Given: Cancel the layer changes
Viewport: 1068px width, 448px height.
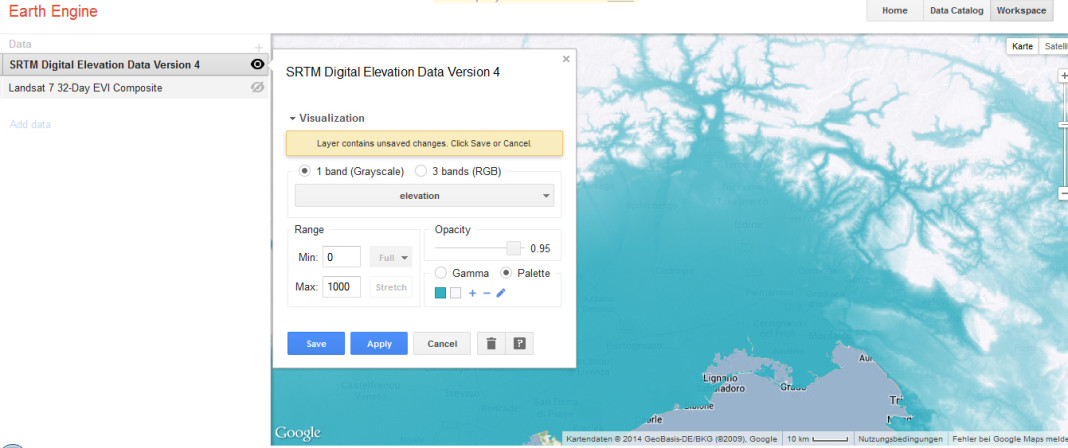Looking at the screenshot, I should click(x=442, y=344).
